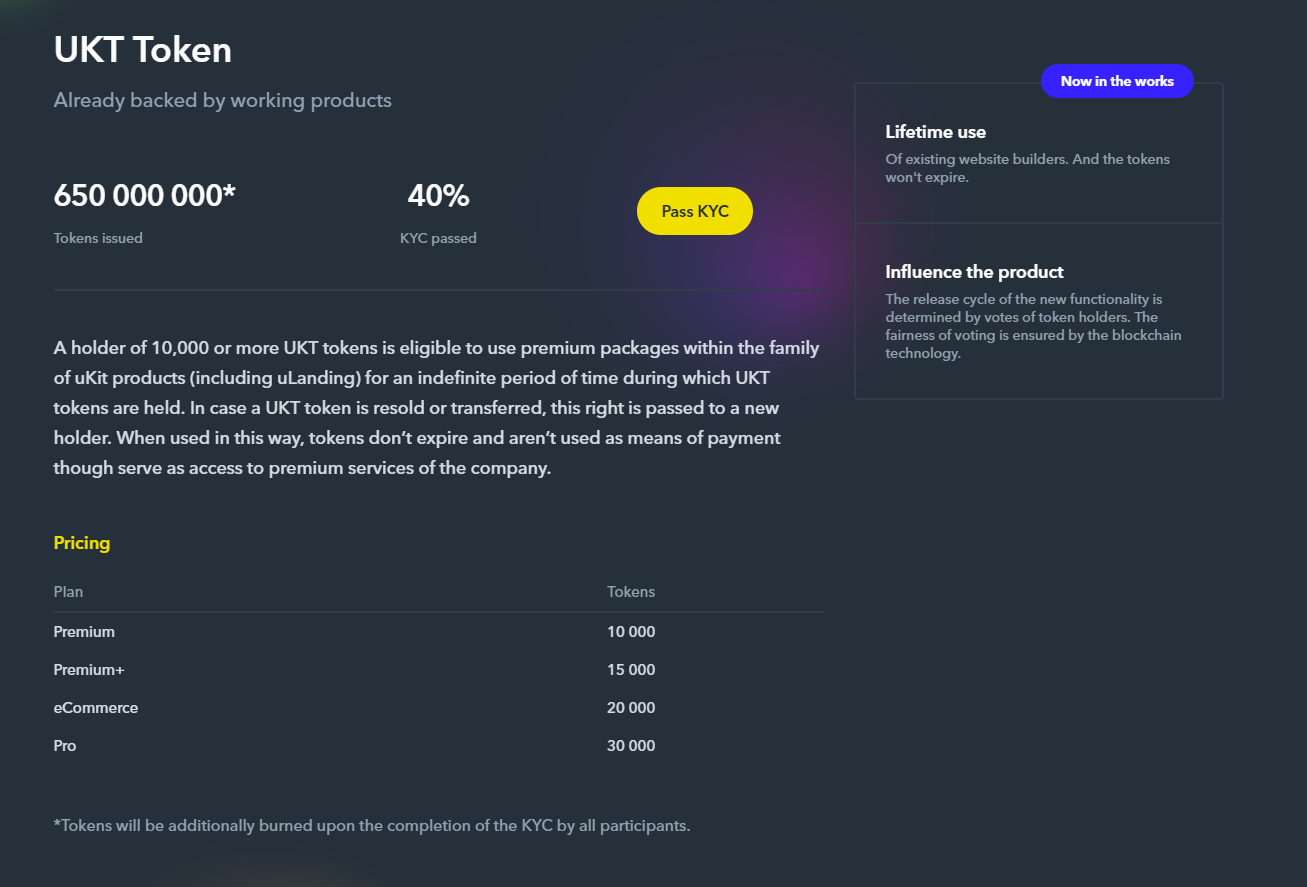The height and width of the screenshot is (887, 1307).
Task: Click the yellow Pass KYC button
Action: (x=694, y=211)
